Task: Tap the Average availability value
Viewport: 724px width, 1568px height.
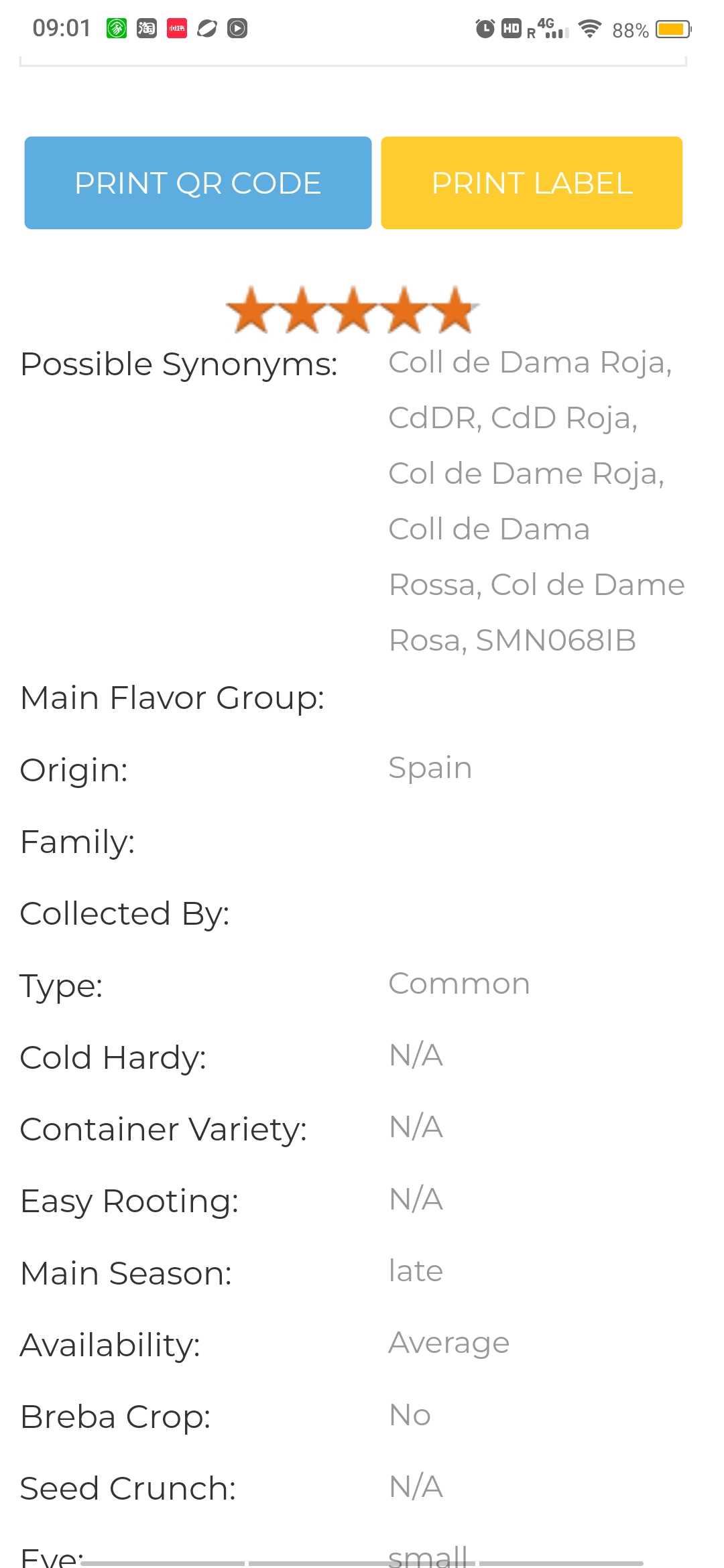Action: (x=449, y=1344)
